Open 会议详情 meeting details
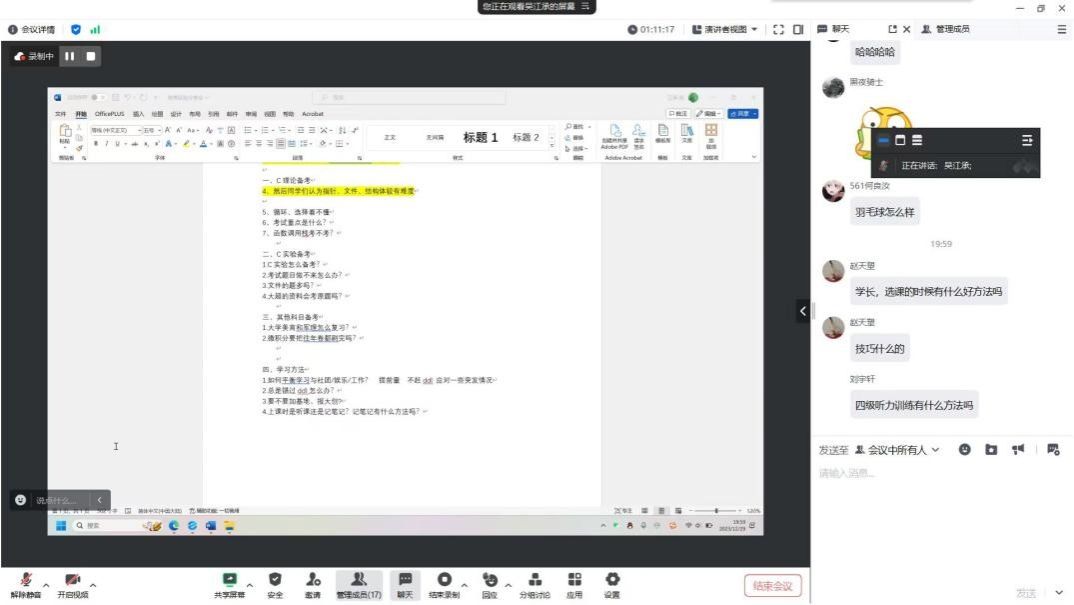Screen dimensions: 1074x605 [x=32, y=30]
